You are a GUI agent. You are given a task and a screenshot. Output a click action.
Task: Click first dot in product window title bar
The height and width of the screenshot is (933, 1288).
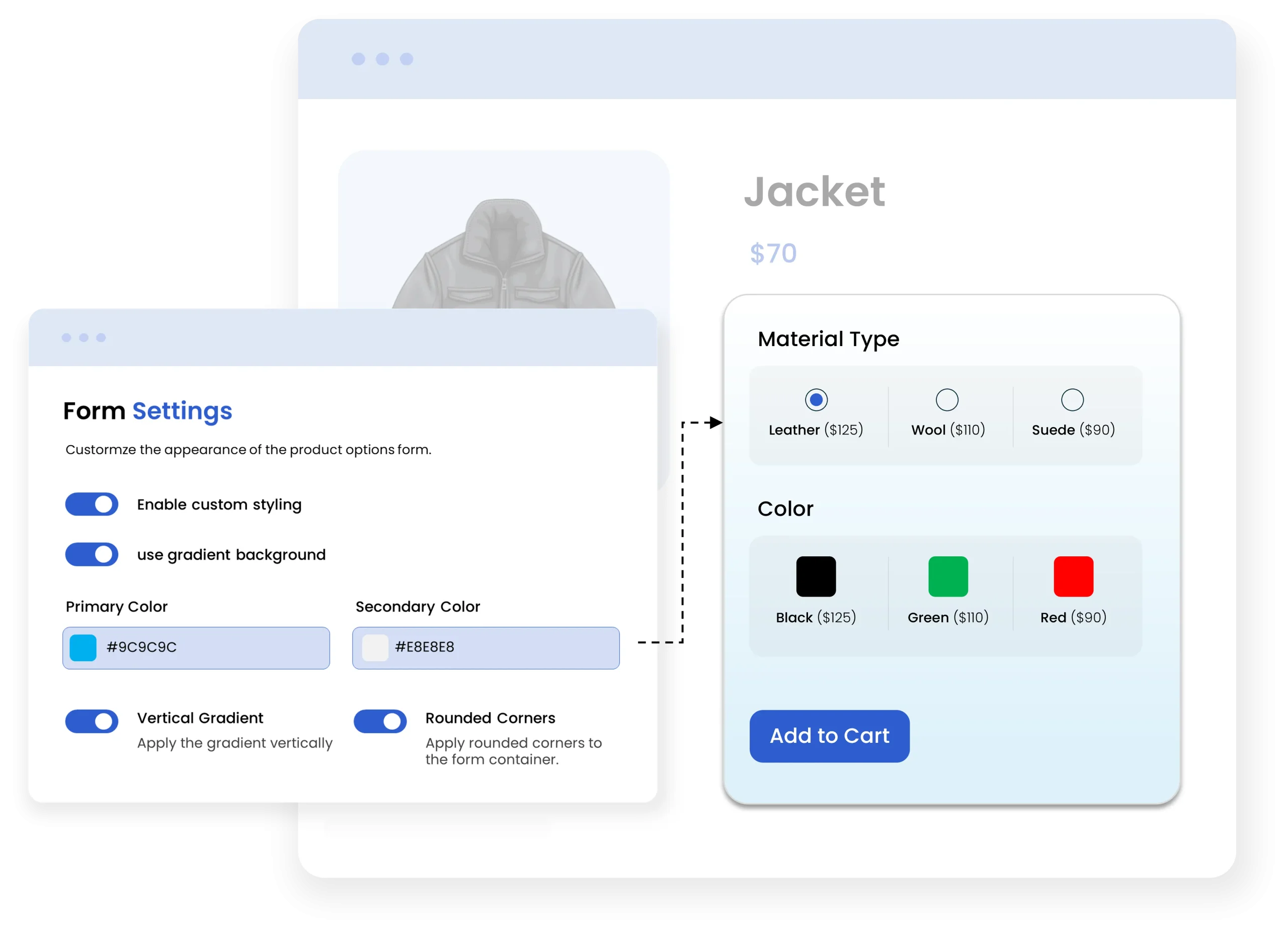tap(358, 59)
